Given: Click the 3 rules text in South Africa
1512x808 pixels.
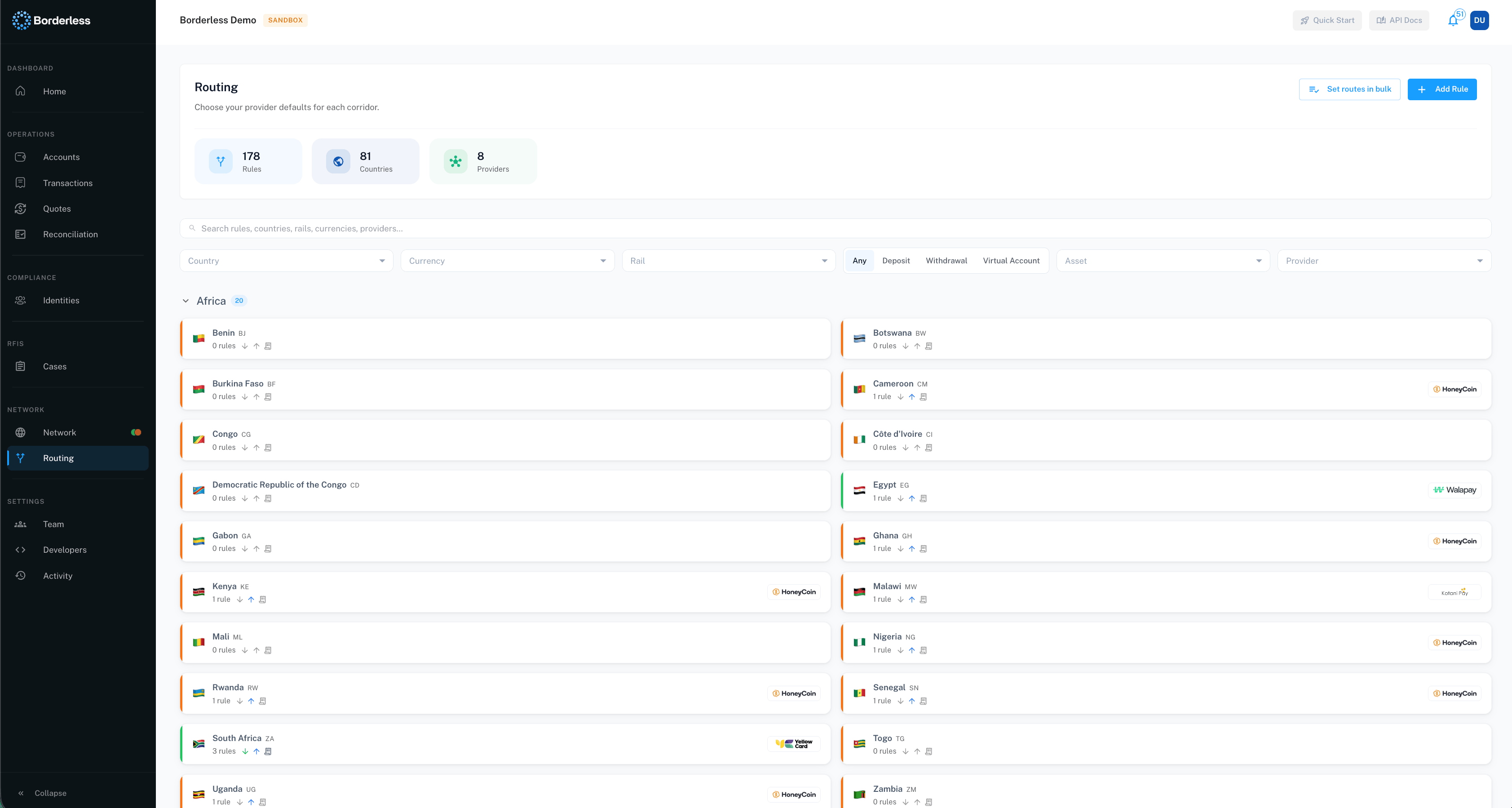Looking at the screenshot, I should coord(224,752).
